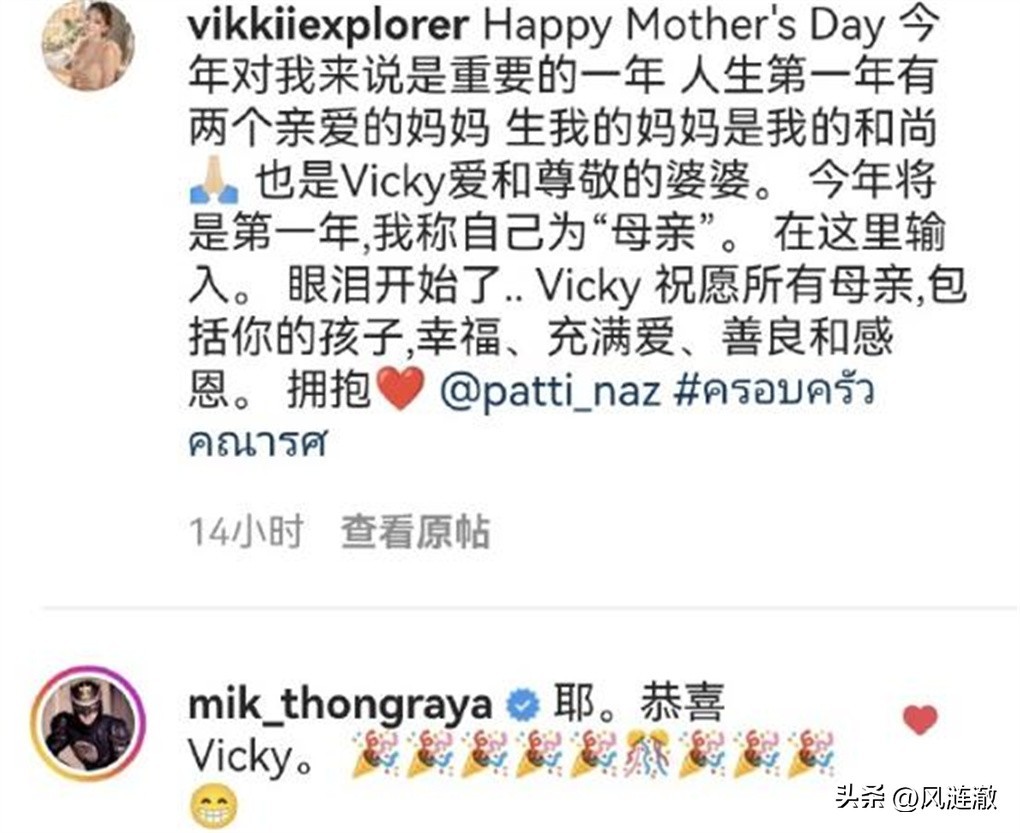Click the praying hands emoji
Viewport: 1020px width, 833px height.
pyautogui.click(x=214, y=180)
